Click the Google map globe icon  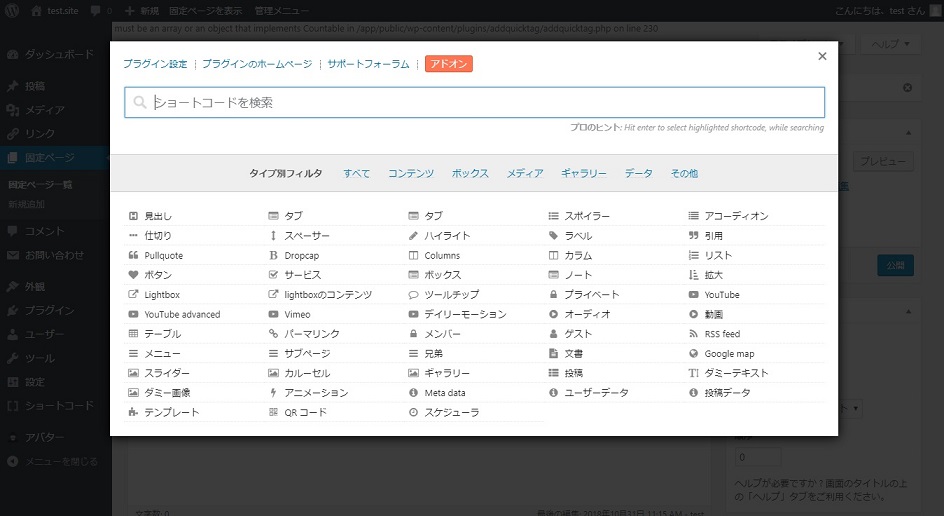[694, 354]
